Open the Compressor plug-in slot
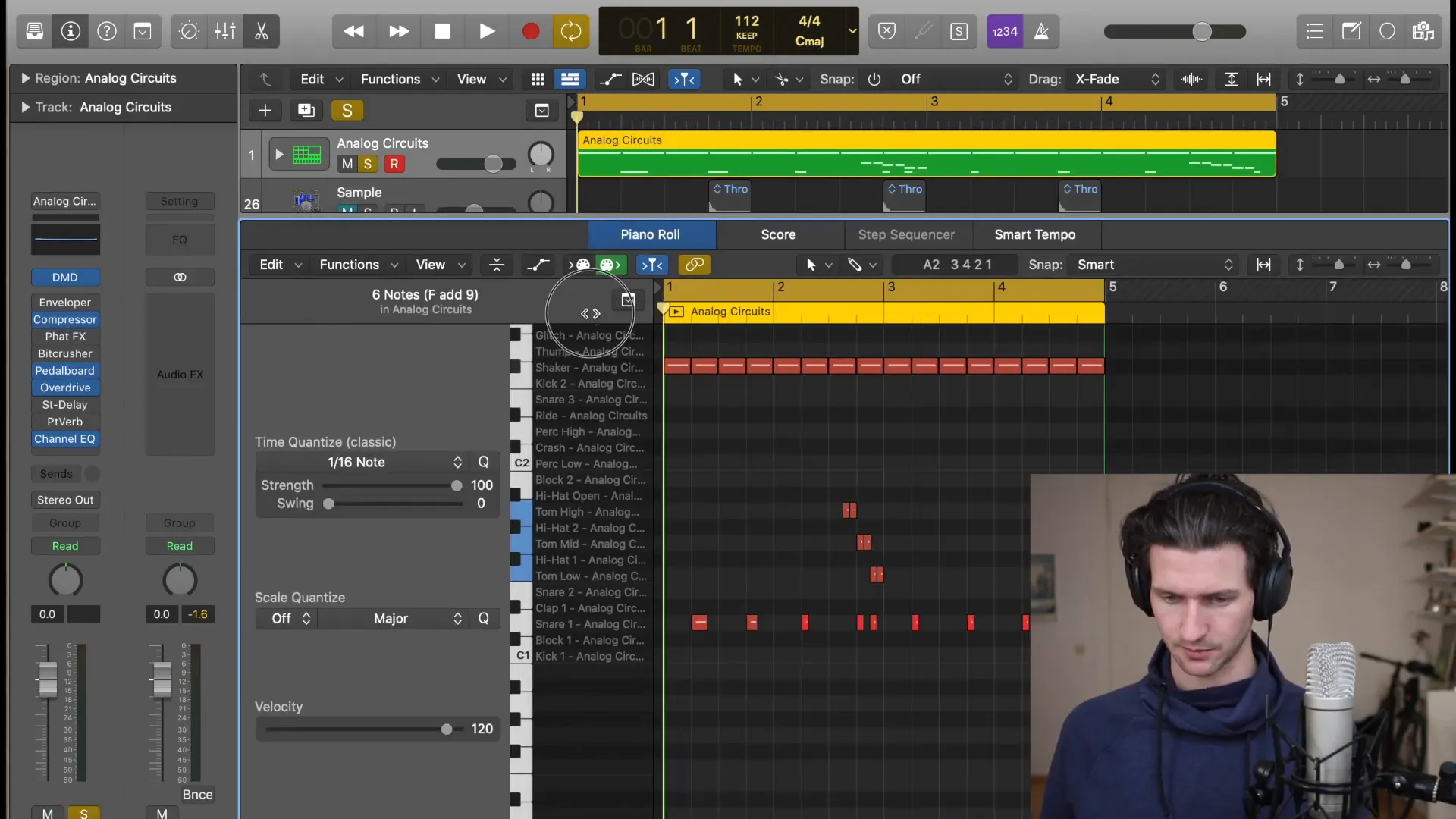 65,319
